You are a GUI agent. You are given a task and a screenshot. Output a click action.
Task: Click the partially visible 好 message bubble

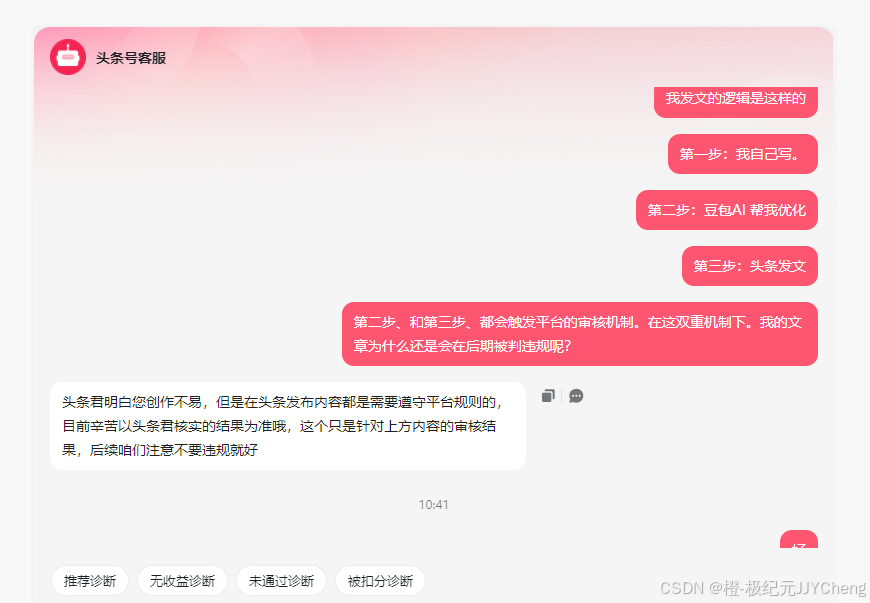click(x=799, y=540)
